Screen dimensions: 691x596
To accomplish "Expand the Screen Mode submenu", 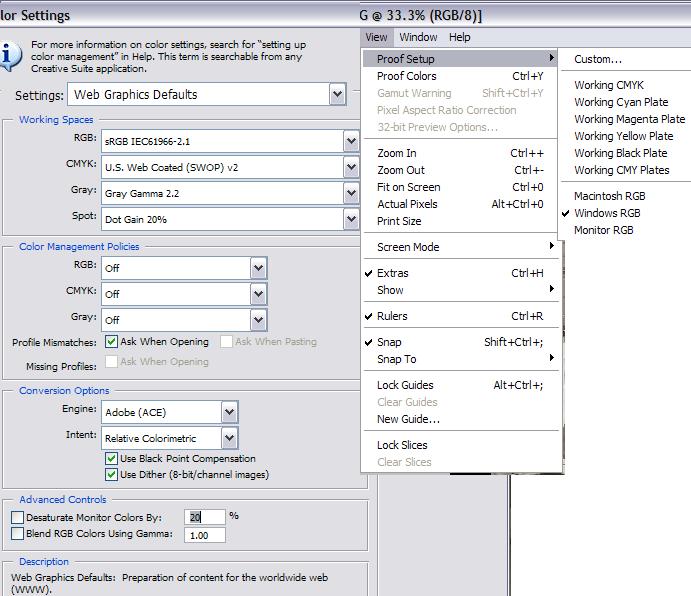I will point(460,247).
